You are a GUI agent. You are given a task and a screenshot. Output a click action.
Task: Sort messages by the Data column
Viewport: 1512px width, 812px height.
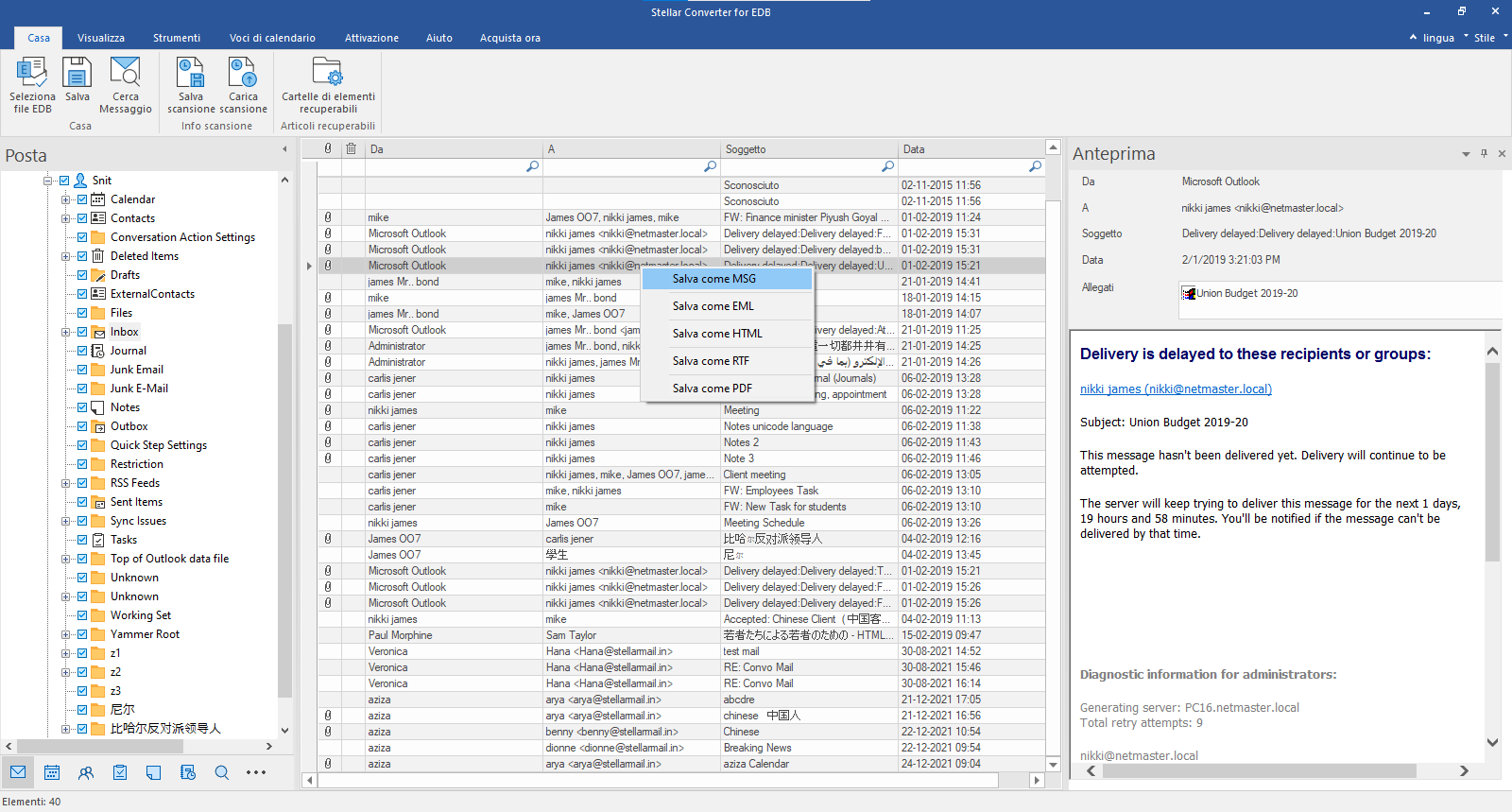(971, 148)
